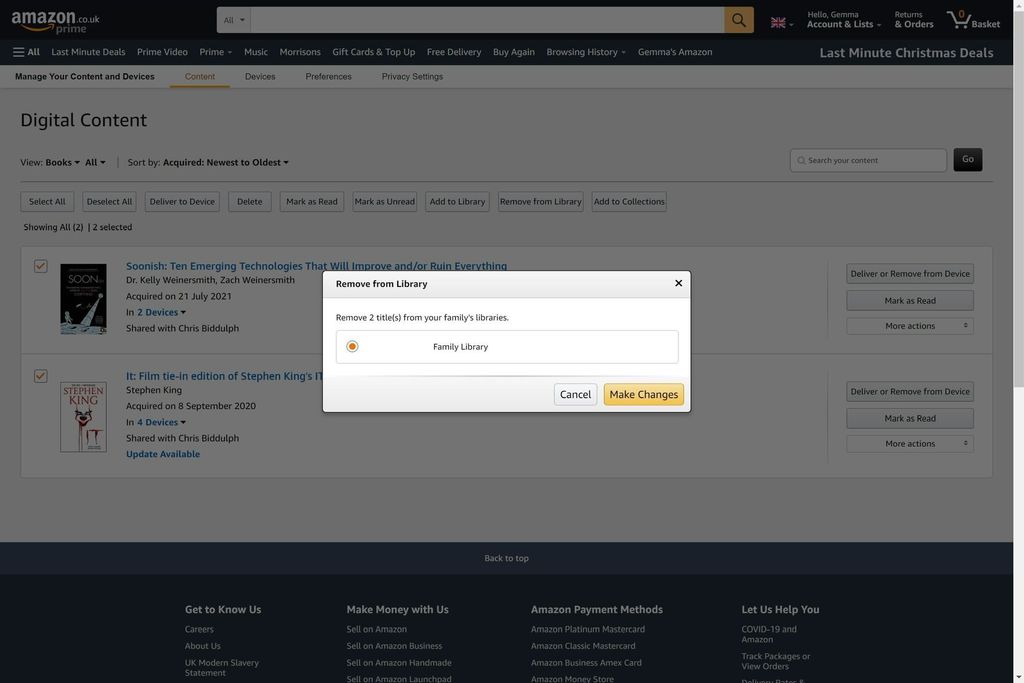Switch to the Preferences tab

click(x=328, y=76)
